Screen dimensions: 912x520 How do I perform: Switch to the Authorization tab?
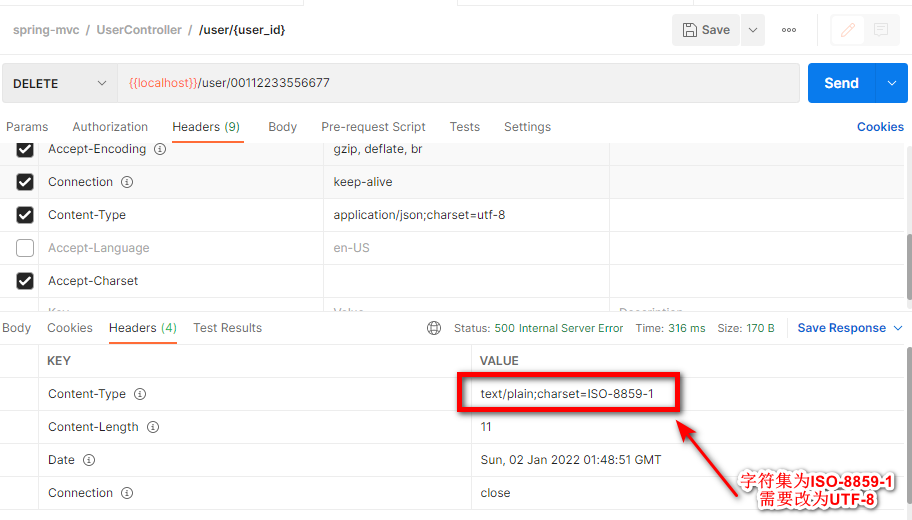pos(110,127)
